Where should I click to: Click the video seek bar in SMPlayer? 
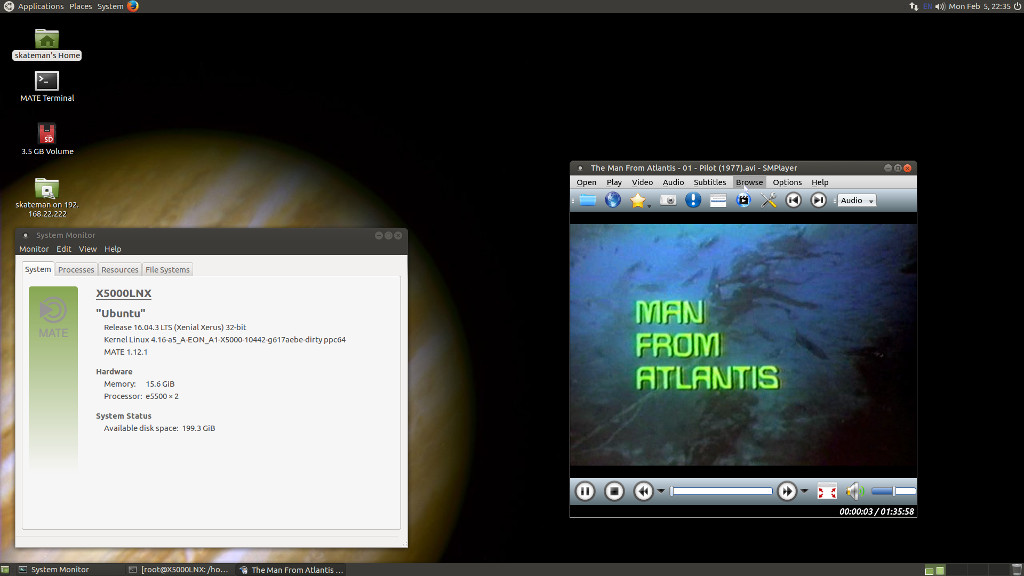point(722,491)
